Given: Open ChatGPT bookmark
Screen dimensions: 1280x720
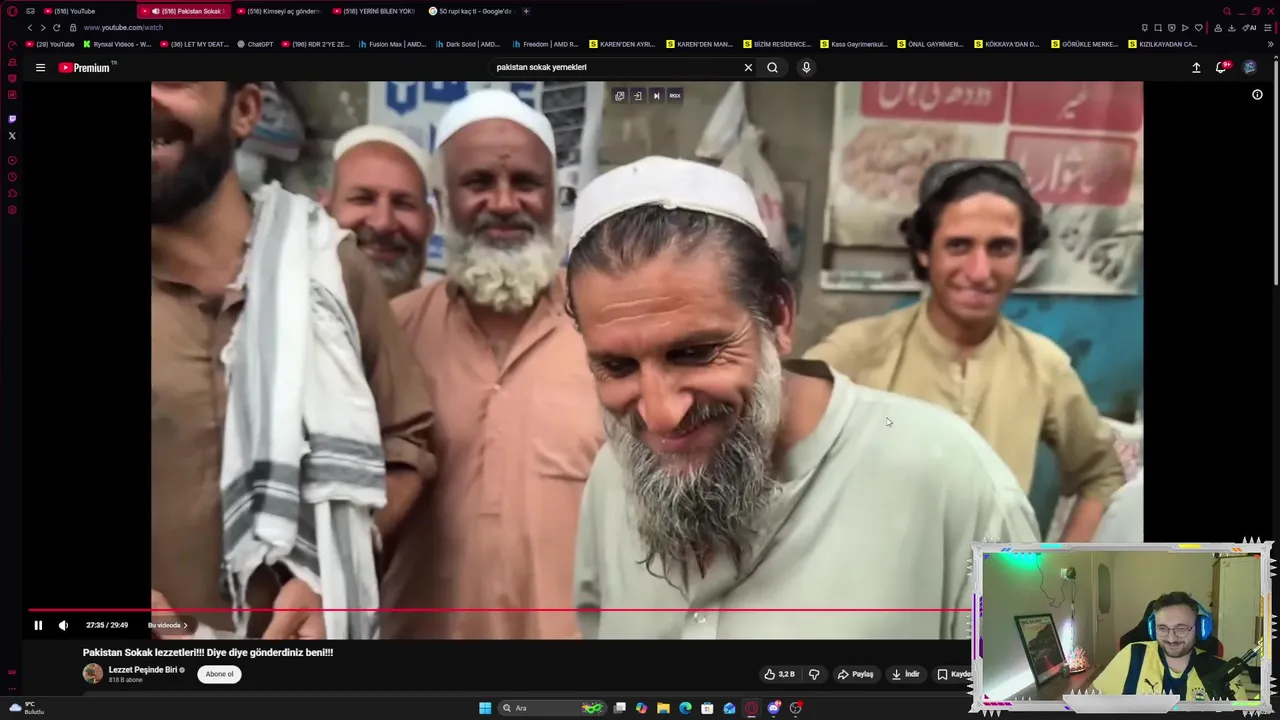Looking at the screenshot, I should [255, 44].
